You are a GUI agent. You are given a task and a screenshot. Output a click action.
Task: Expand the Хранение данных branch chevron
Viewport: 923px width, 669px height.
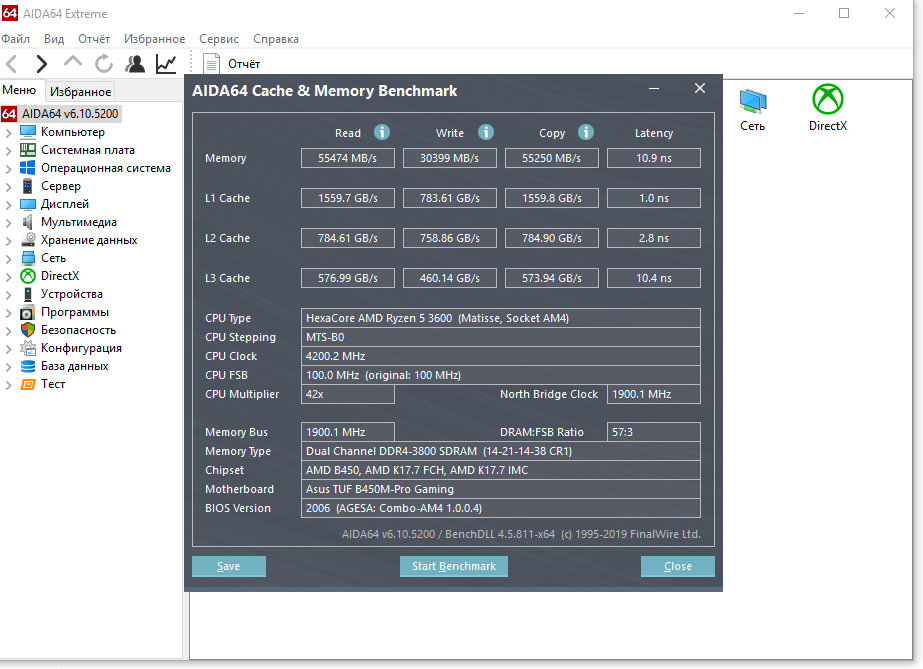coord(8,241)
